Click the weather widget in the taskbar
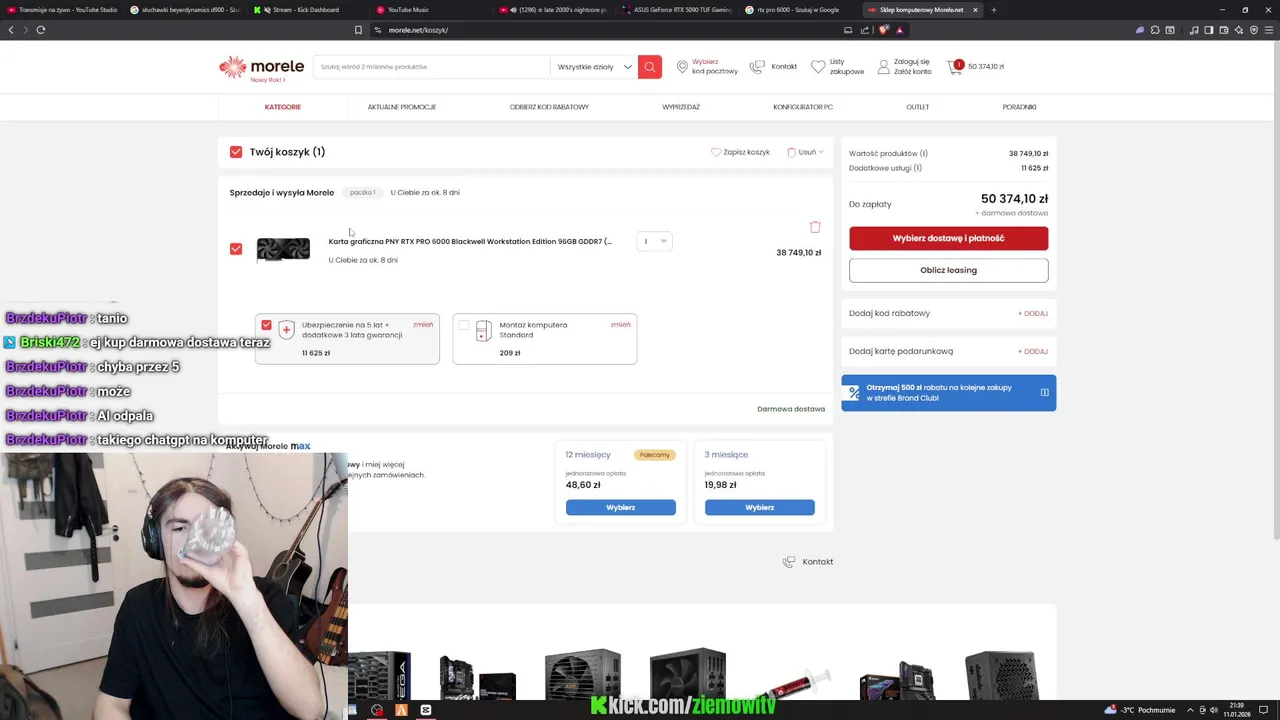 (x=1140, y=710)
